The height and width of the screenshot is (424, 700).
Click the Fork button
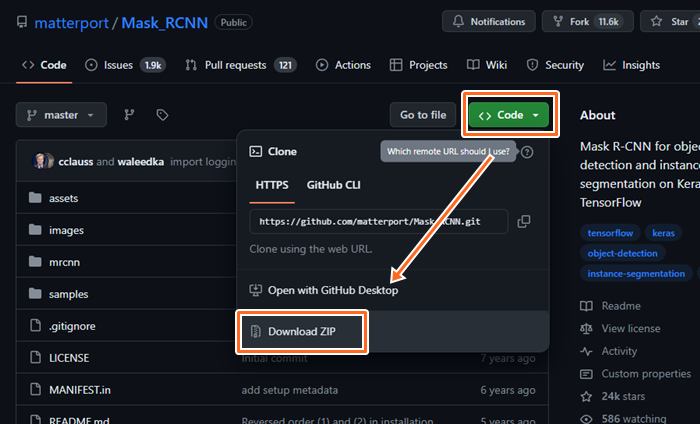click(x=588, y=21)
